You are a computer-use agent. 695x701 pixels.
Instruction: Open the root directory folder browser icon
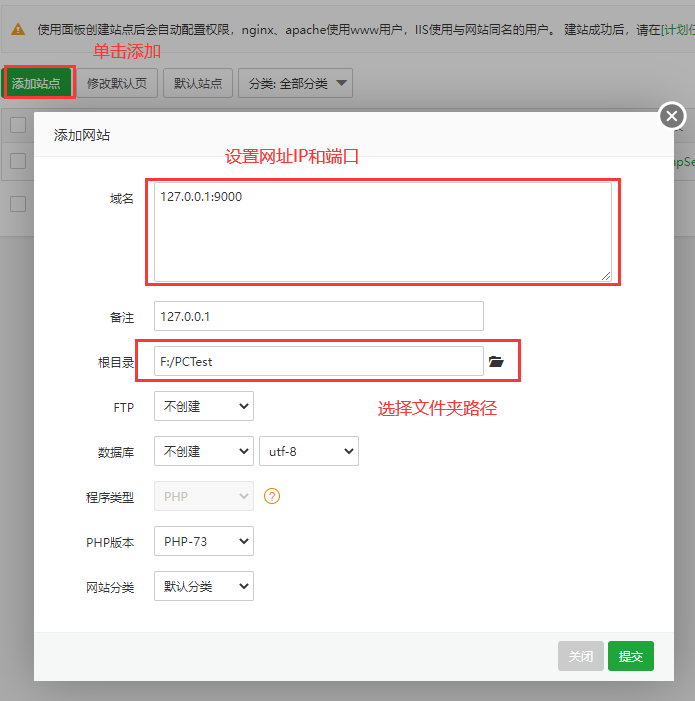tap(496, 361)
